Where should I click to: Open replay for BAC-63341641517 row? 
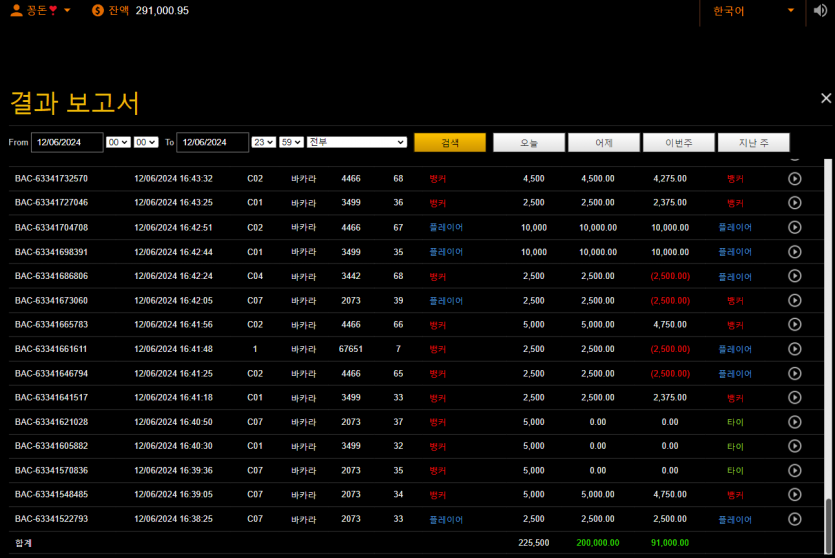point(795,397)
